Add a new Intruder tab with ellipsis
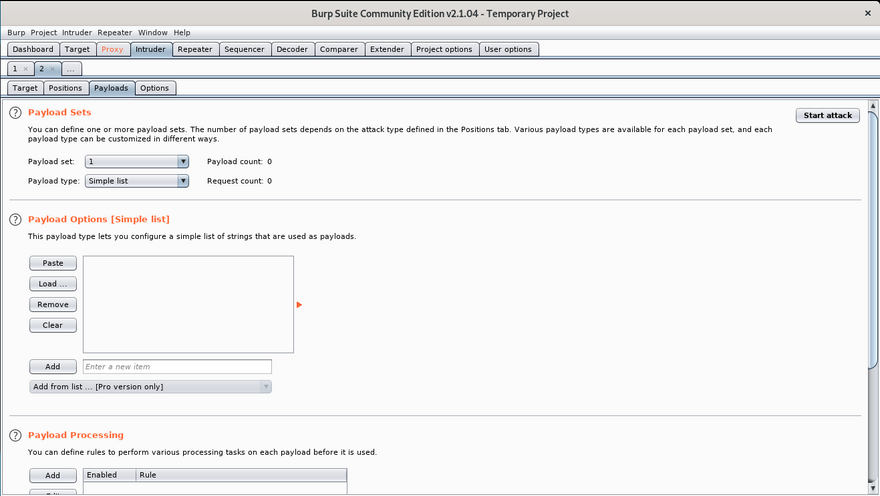880x496 pixels. pyautogui.click(x=71, y=69)
